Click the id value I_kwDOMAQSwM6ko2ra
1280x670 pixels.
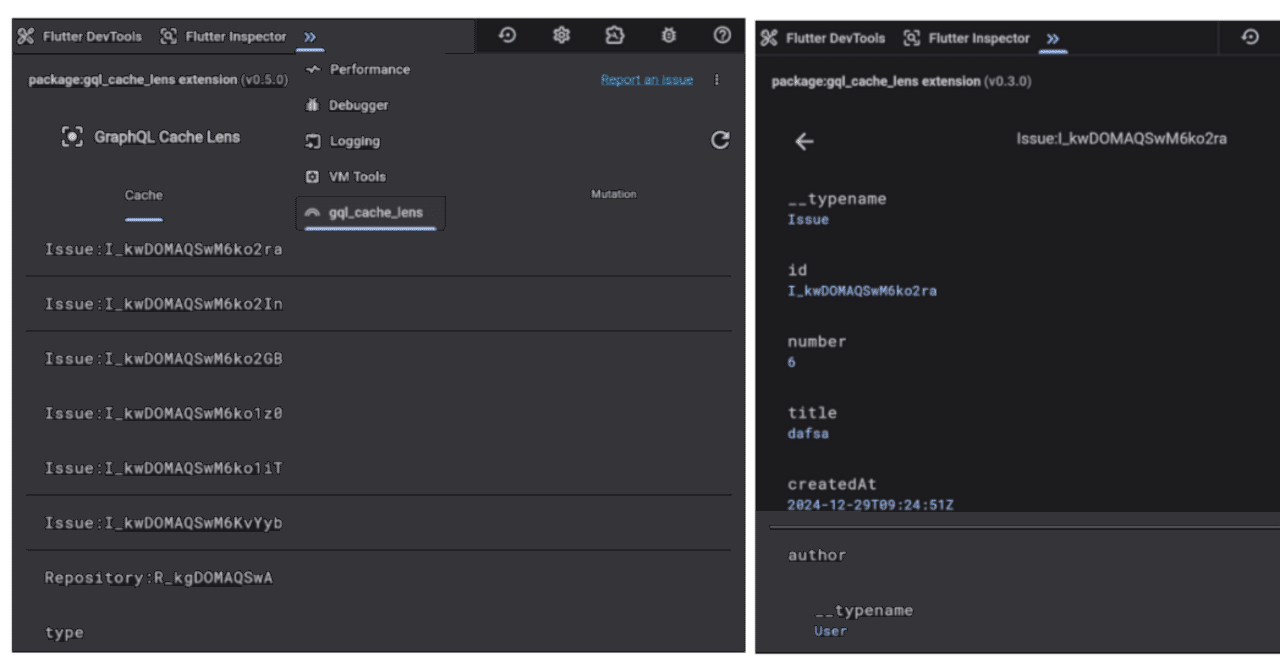pyautogui.click(x=862, y=292)
